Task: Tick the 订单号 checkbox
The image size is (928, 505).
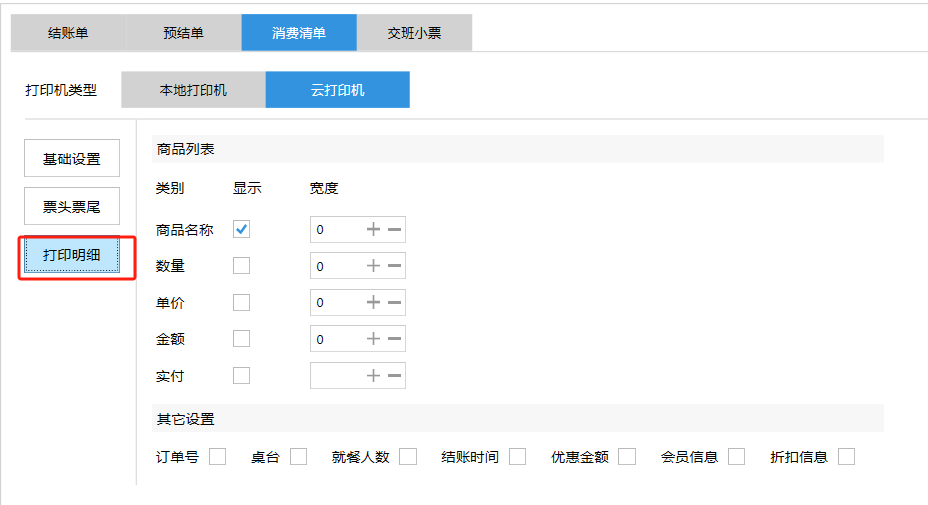Action: [x=217, y=457]
